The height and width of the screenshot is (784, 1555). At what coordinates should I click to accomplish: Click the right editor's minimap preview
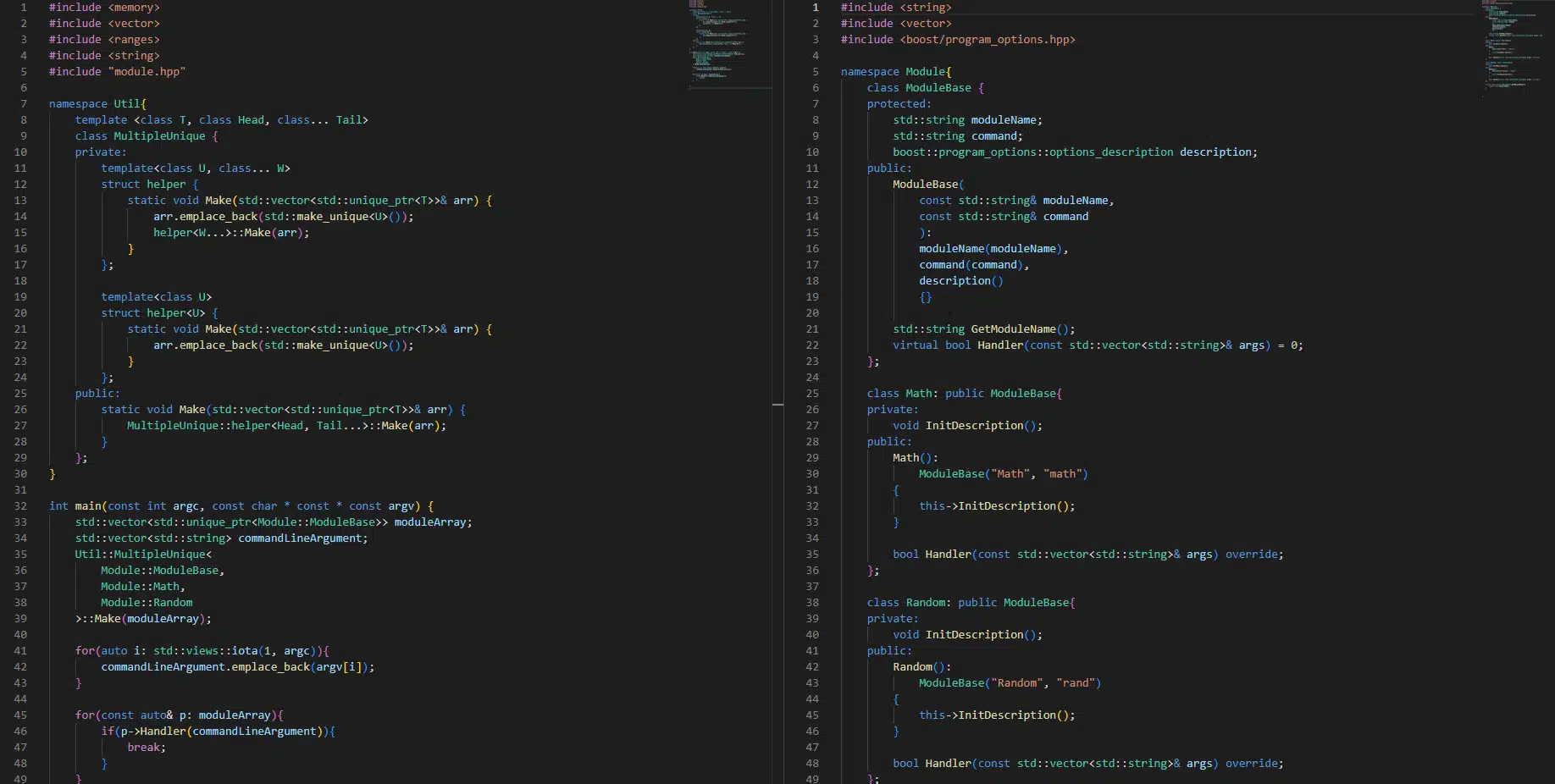(1511, 47)
